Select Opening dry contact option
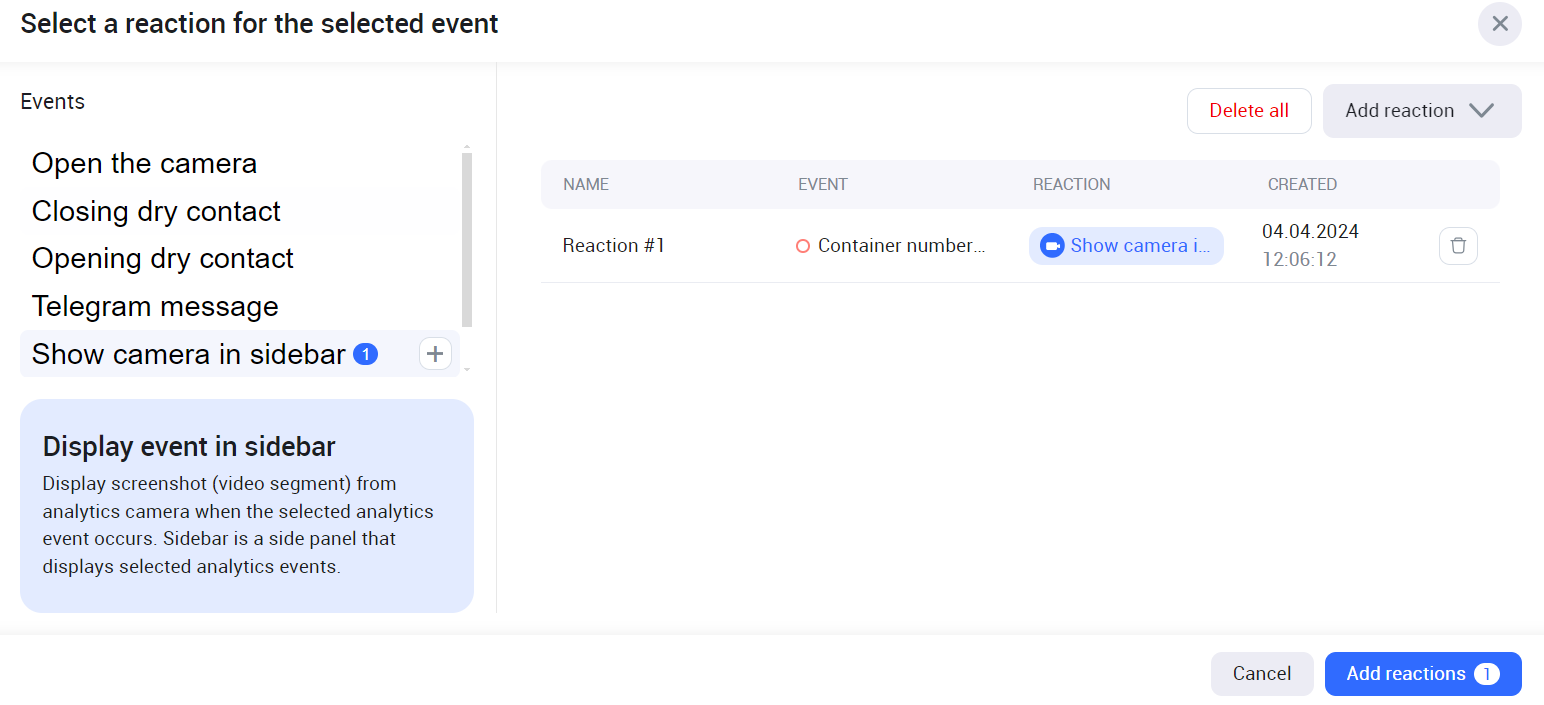This screenshot has height=705, width=1544. 162,259
